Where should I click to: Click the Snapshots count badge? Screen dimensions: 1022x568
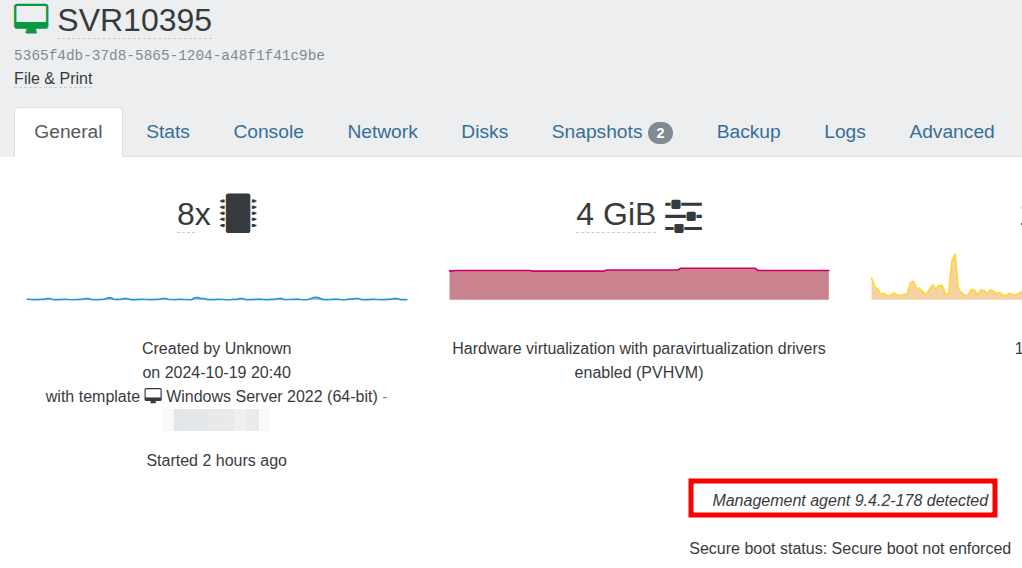tap(660, 133)
